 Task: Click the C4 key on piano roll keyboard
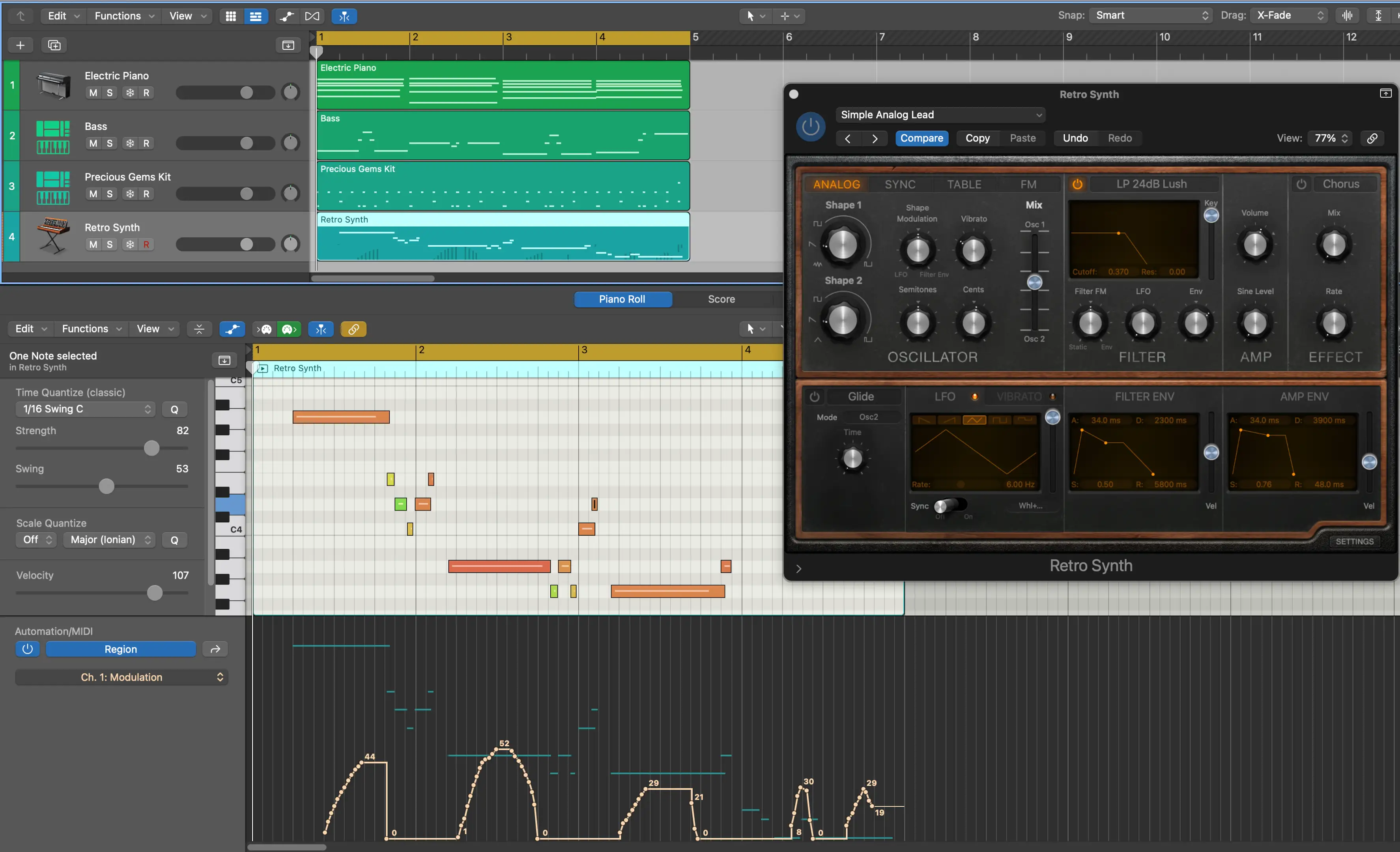pyautogui.click(x=230, y=529)
